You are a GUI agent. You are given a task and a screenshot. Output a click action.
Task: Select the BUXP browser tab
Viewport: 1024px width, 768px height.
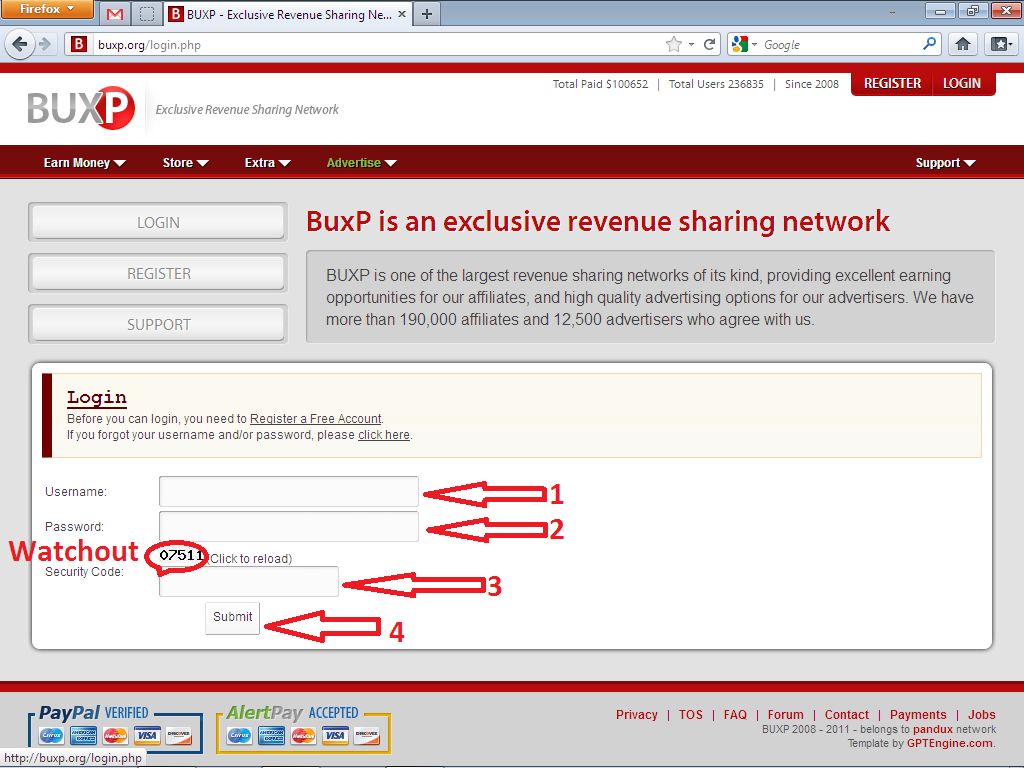[287, 14]
